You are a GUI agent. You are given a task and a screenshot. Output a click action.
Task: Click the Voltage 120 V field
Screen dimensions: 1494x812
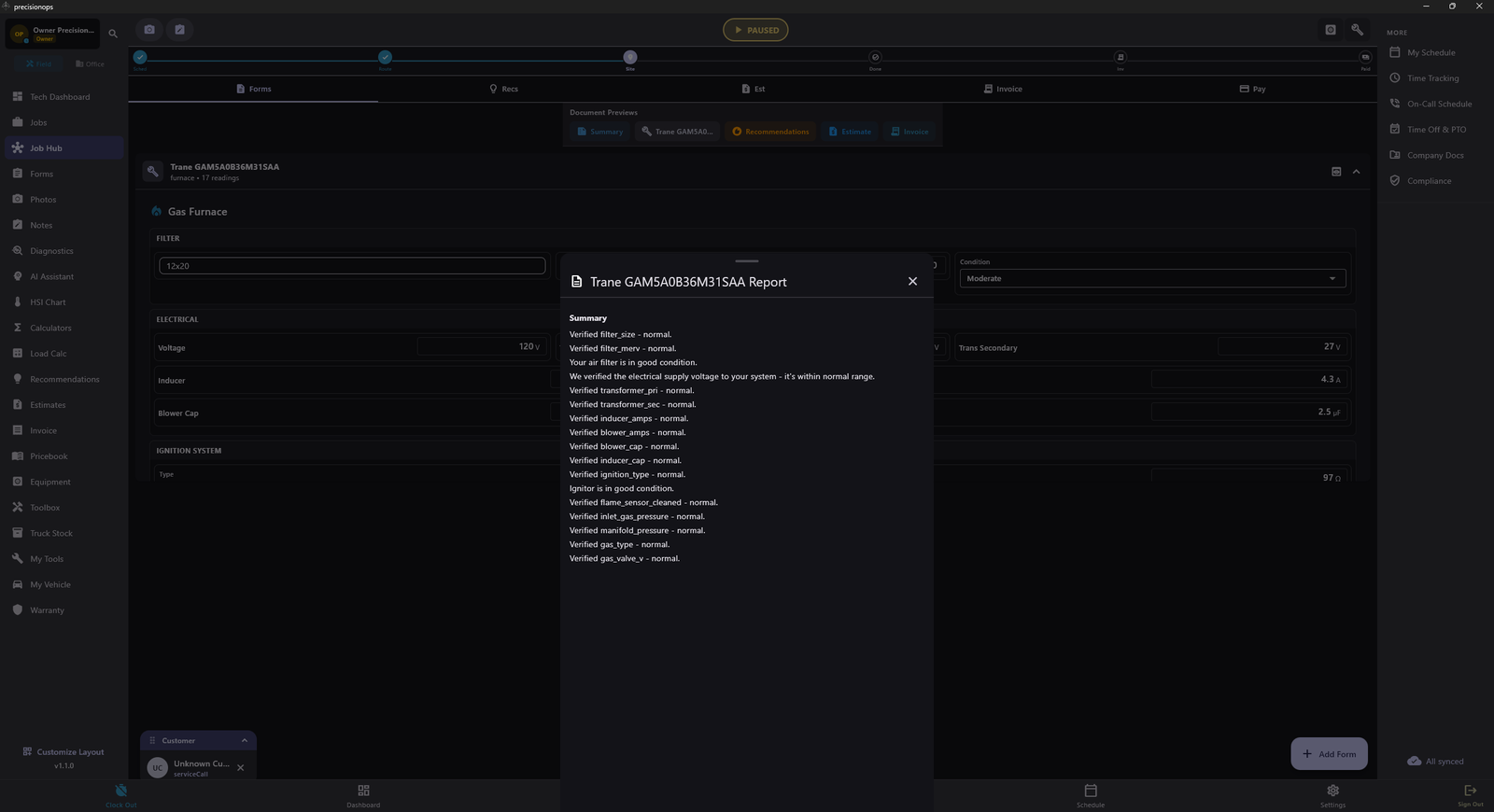481,346
